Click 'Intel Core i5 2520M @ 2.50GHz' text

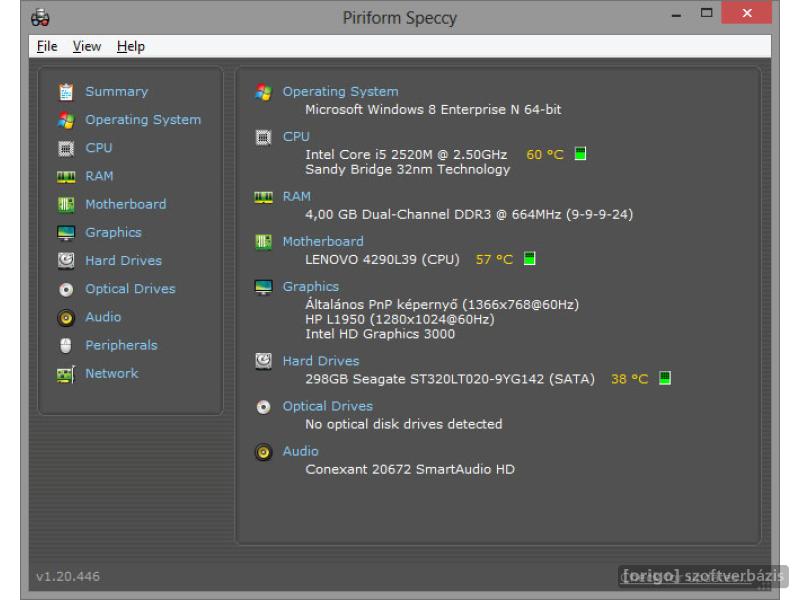pyautogui.click(x=406, y=155)
